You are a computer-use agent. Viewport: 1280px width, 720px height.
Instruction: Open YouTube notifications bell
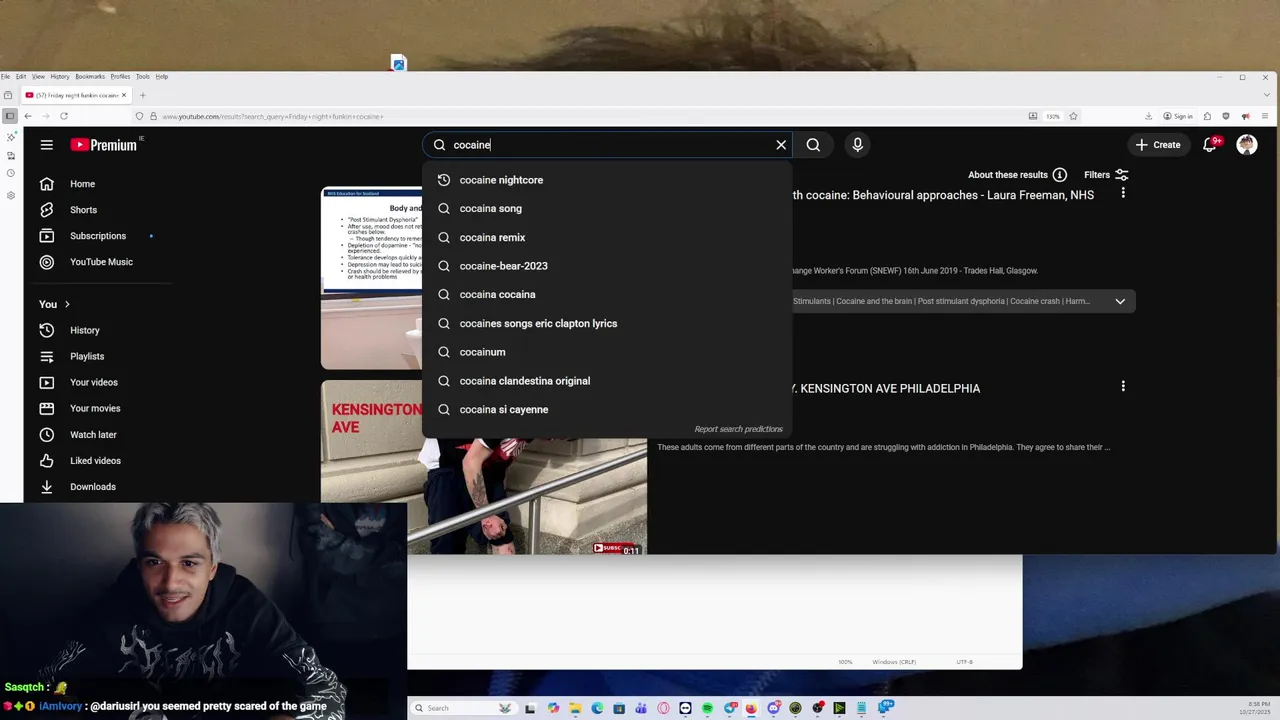(x=1212, y=145)
